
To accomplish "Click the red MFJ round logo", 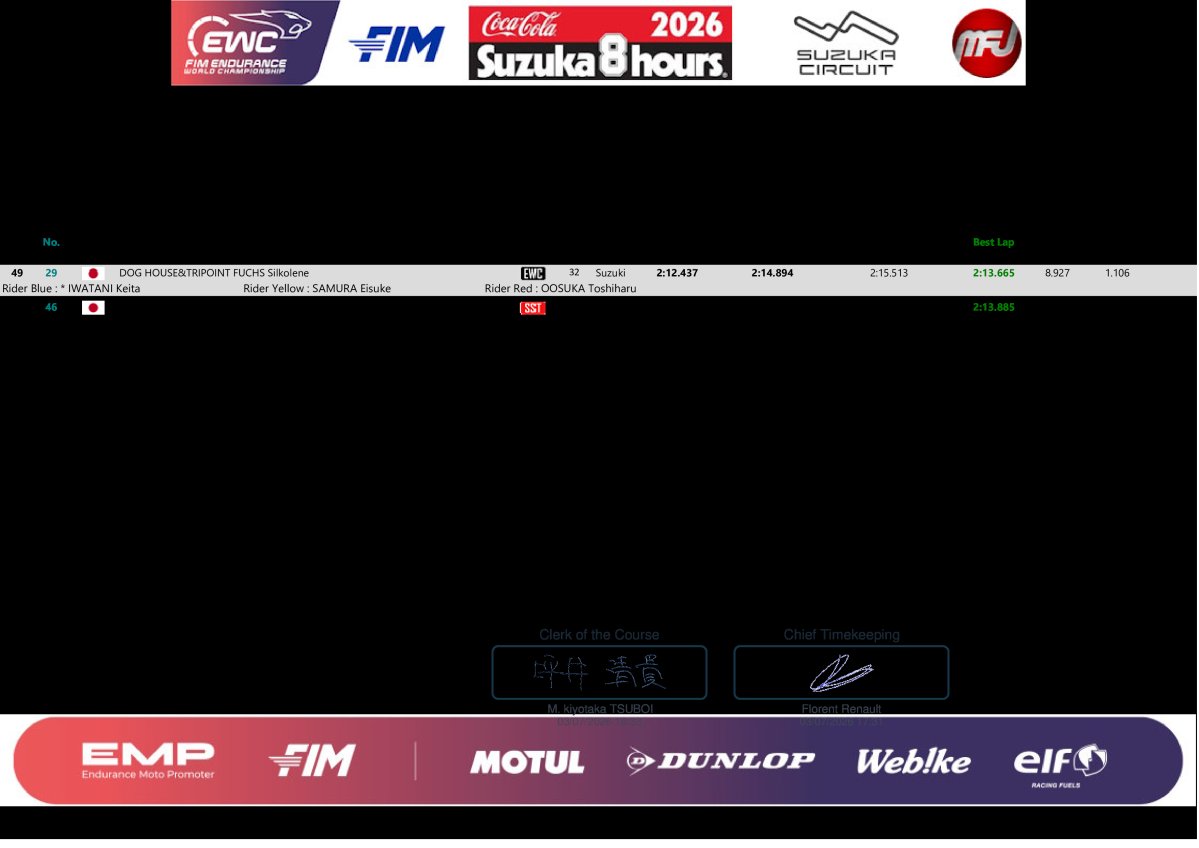I will pos(986,43).
